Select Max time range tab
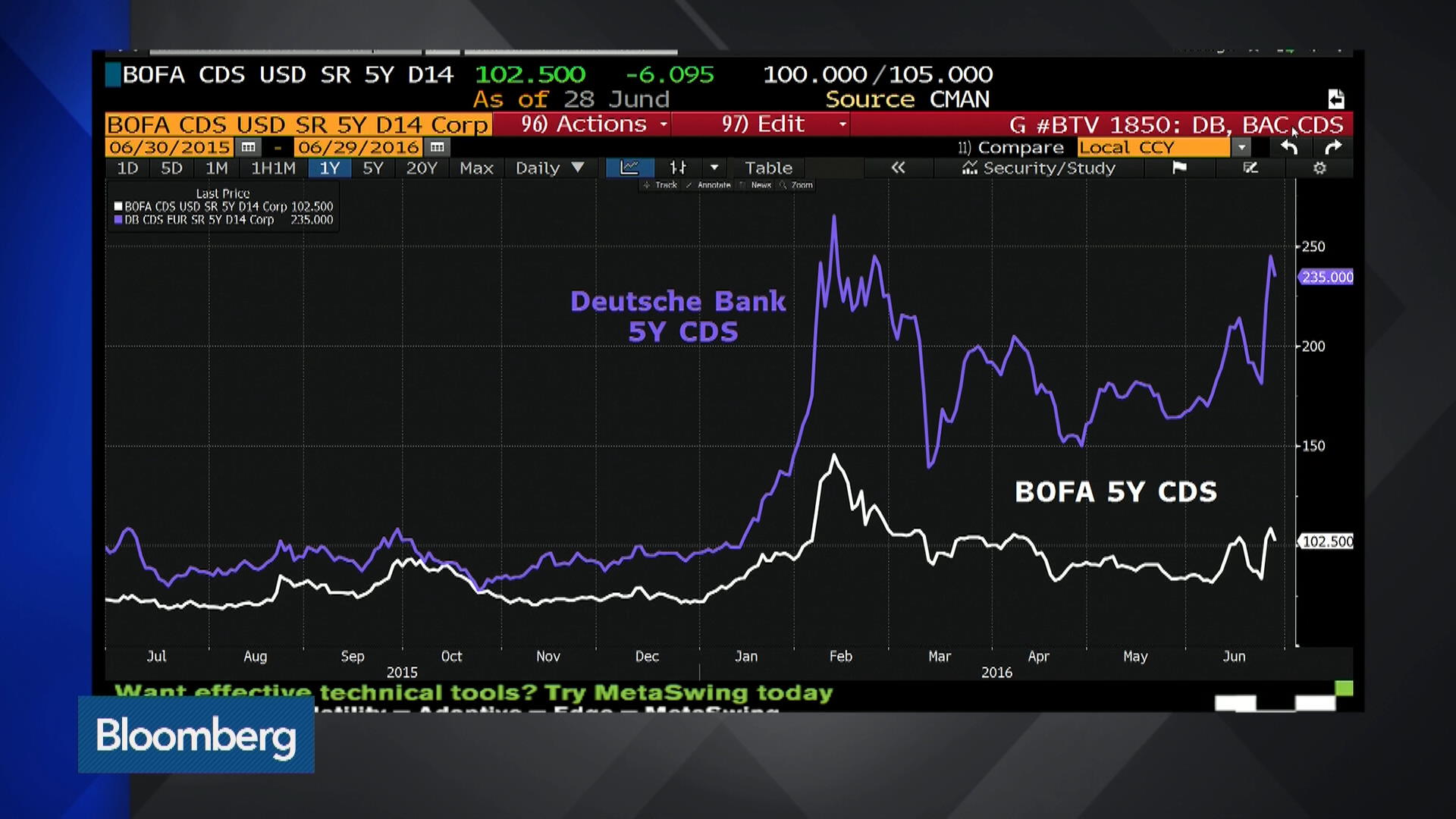Screen dimensions: 1456x819 point(476,168)
